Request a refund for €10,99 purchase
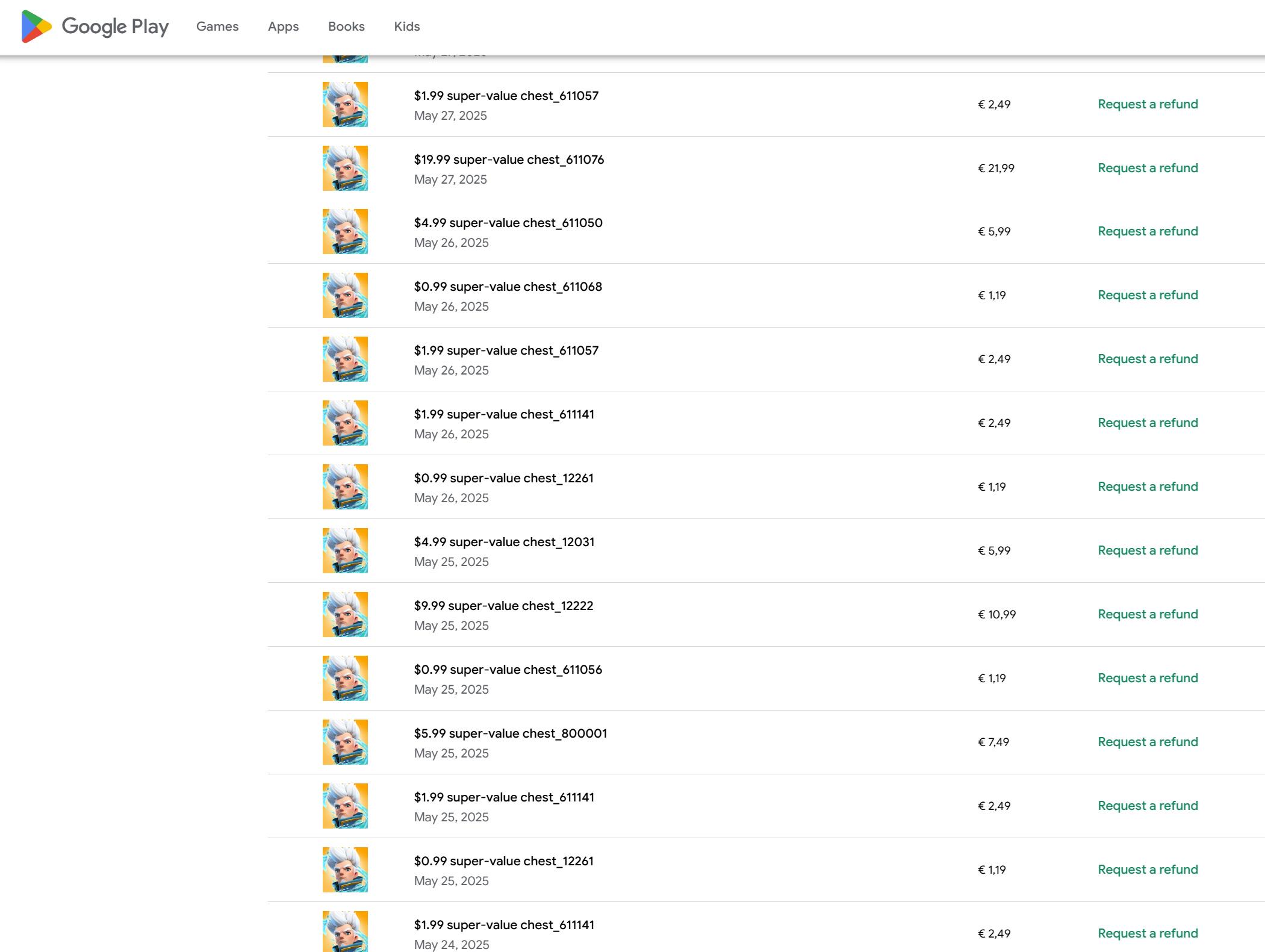Viewport: 1265px width, 952px height. [x=1148, y=614]
